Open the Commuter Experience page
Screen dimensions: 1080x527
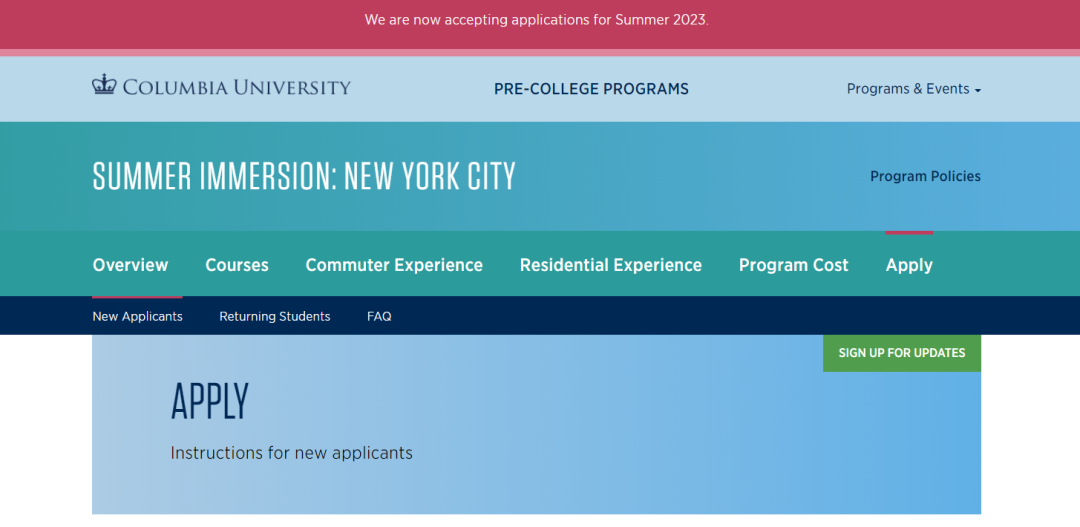(394, 265)
